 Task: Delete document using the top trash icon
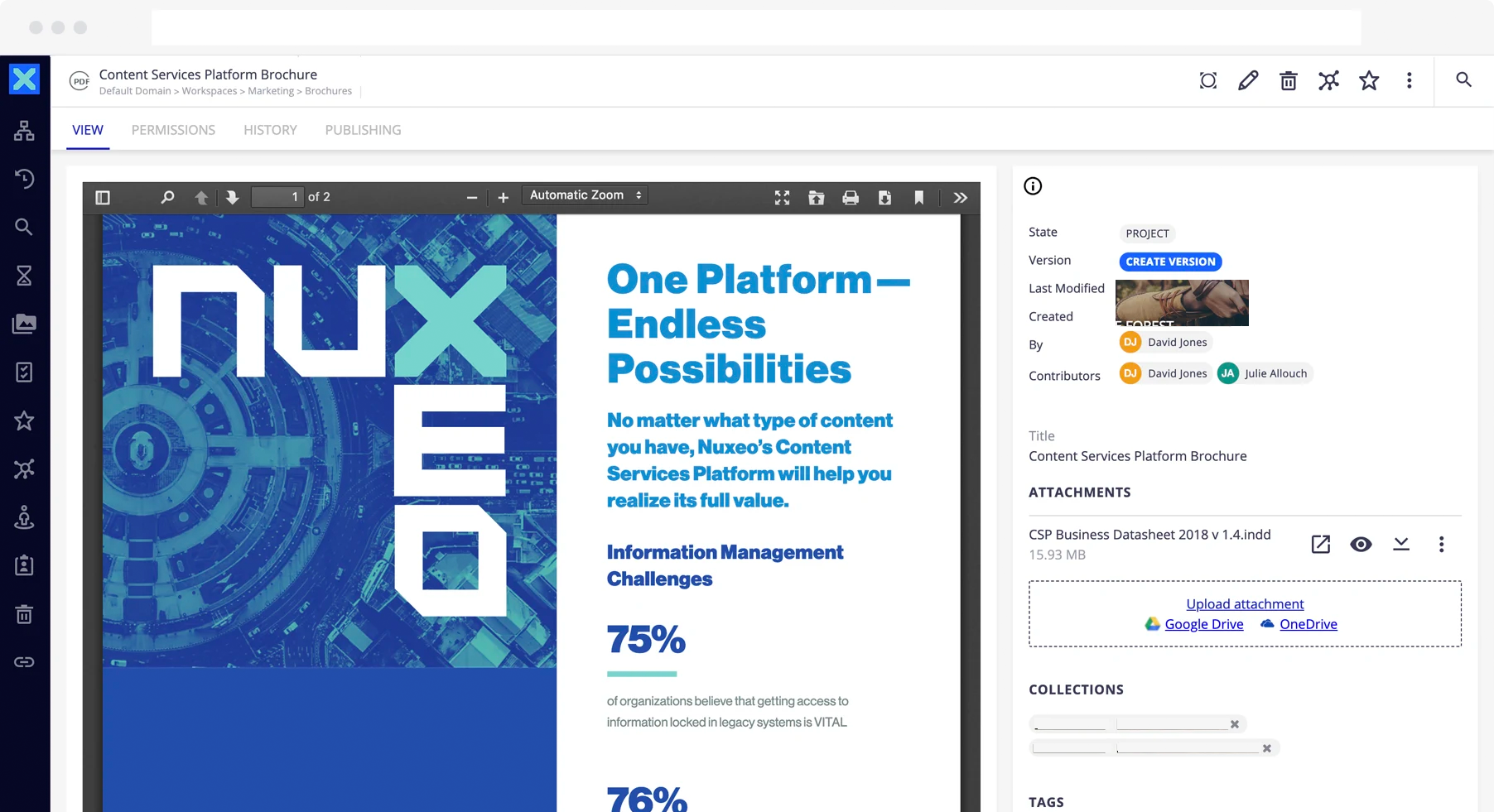pyautogui.click(x=1288, y=80)
